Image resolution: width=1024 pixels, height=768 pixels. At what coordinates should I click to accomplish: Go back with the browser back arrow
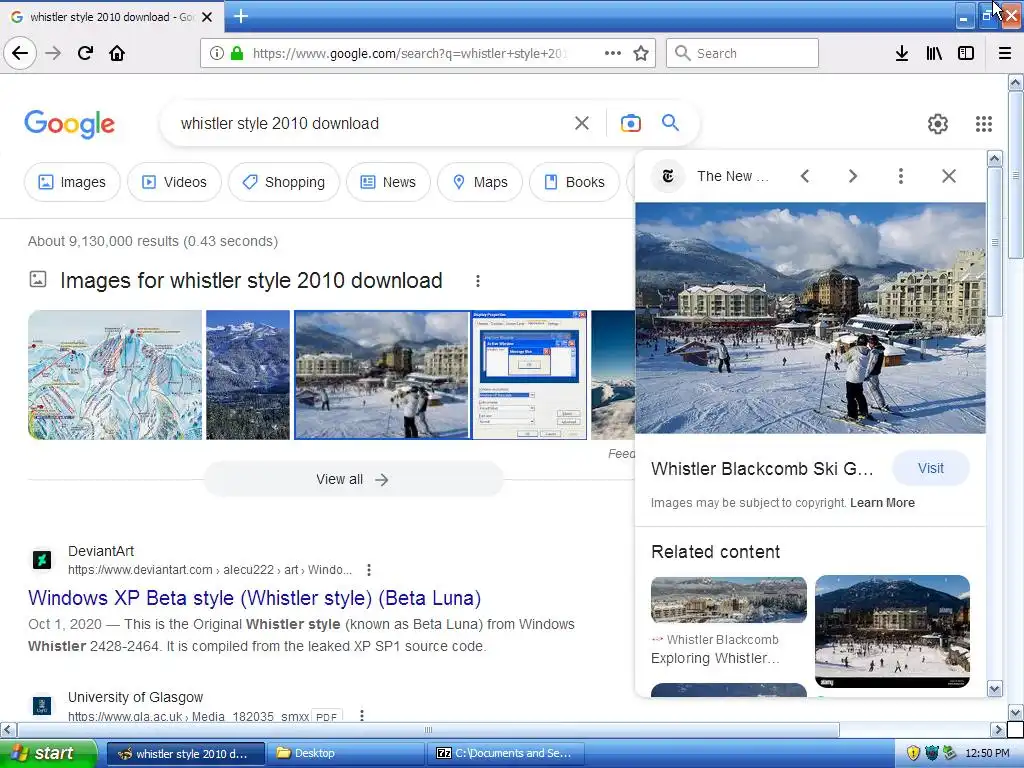(20, 53)
